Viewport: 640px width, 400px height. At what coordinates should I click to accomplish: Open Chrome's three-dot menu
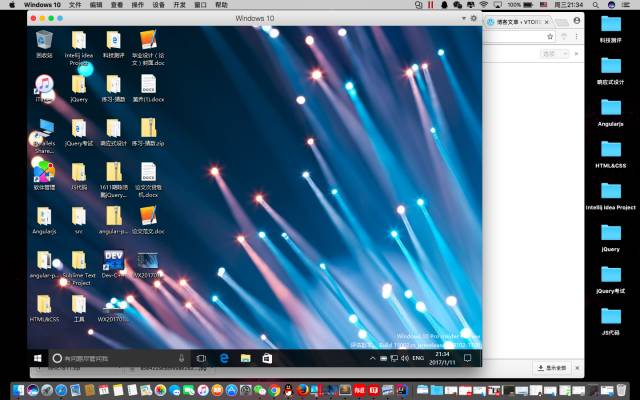[576, 37]
